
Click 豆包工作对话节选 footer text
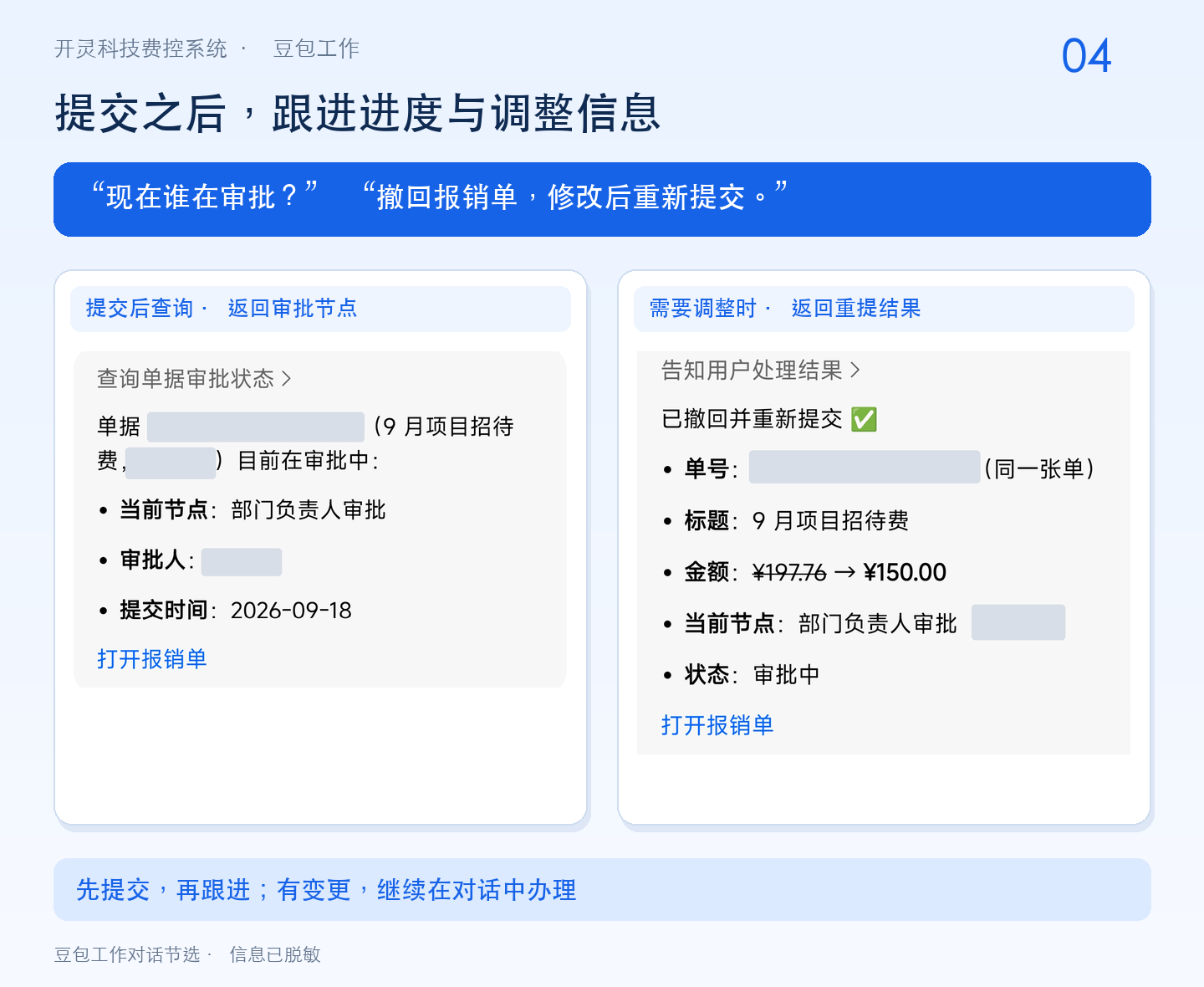point(127,954)
